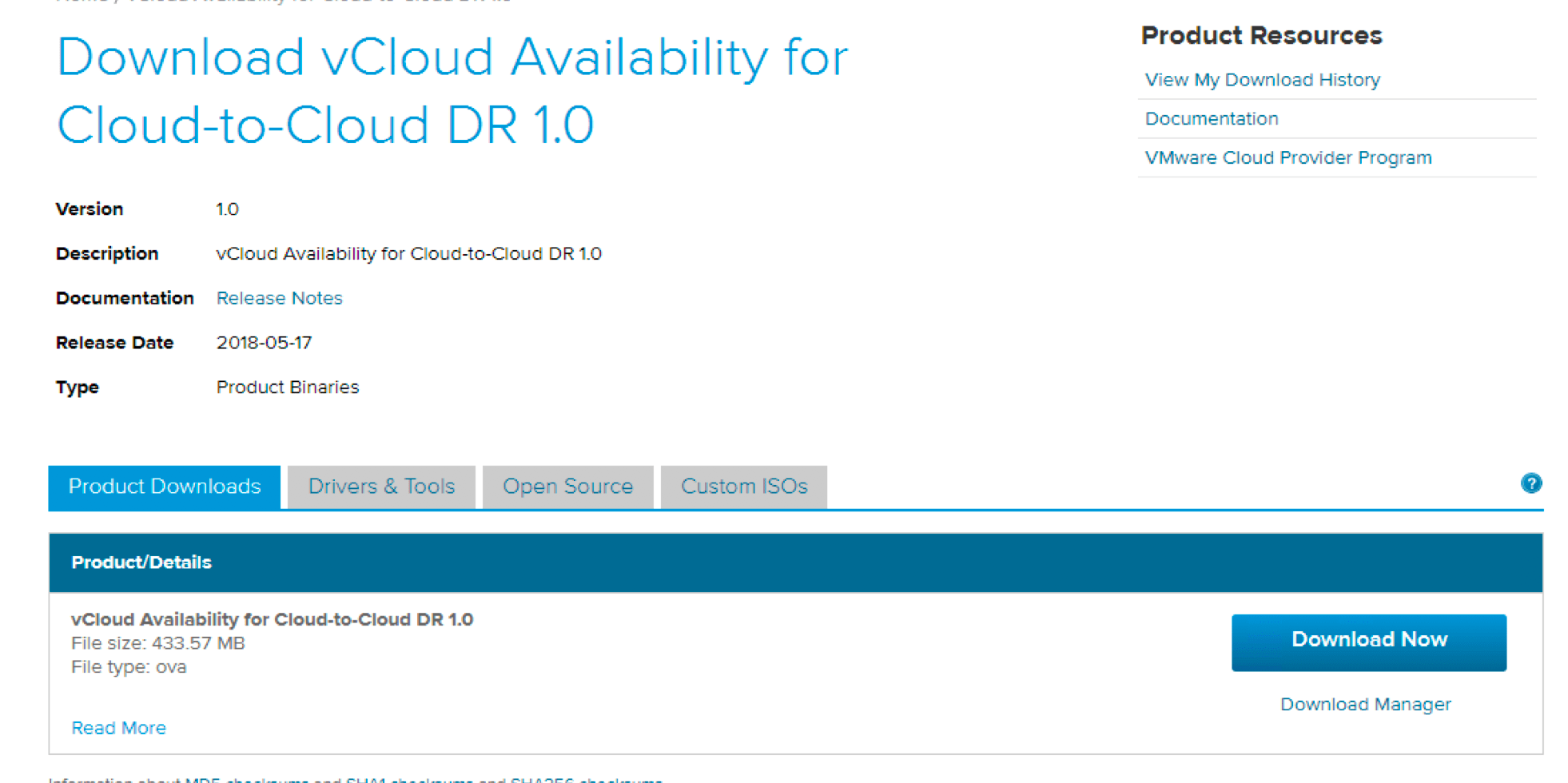This screenshot has height=783, width=1568.
Task: Go to the Custom ISOs tab
Action: 743,487
